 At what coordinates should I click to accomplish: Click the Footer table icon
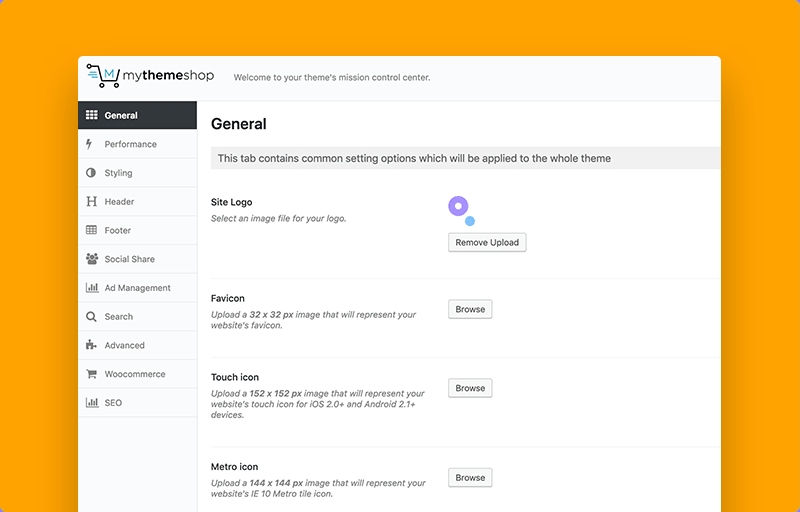click(x=91, y=230)
